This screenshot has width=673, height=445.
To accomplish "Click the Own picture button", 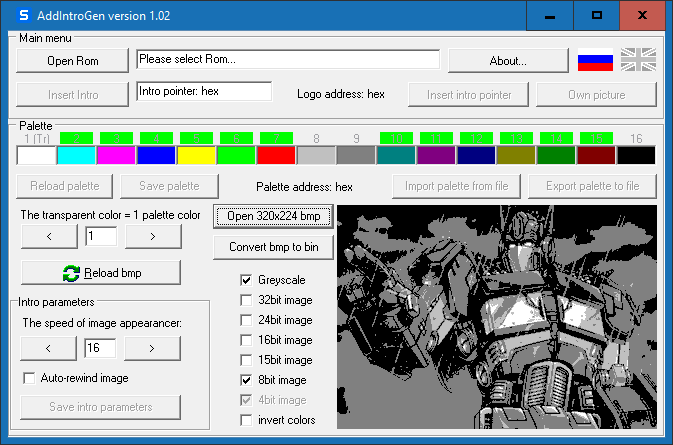I will pyautogui.click(x=596, y=94).
